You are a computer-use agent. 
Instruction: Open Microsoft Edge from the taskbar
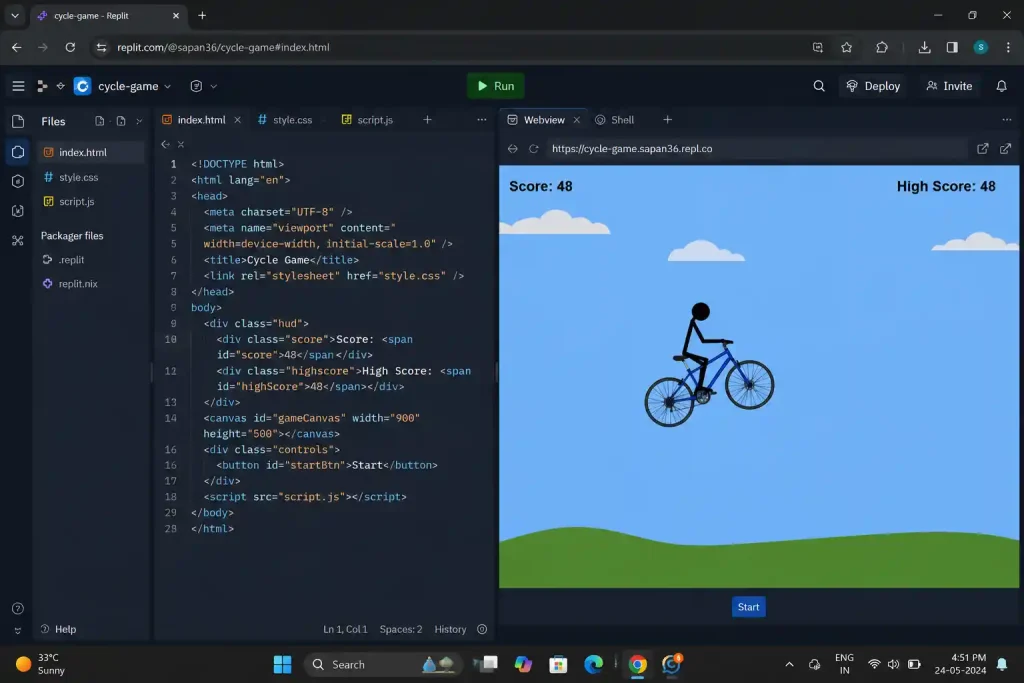tap(593, 665)
